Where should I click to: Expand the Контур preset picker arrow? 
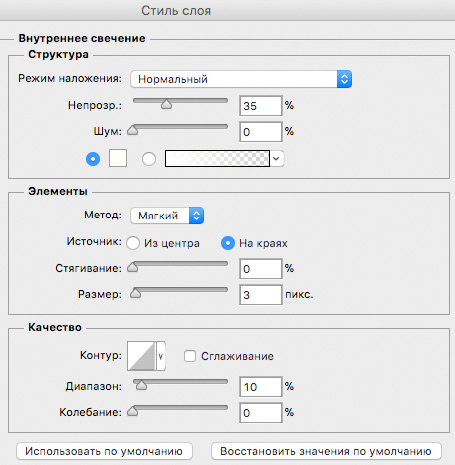[x=161, y=356]
